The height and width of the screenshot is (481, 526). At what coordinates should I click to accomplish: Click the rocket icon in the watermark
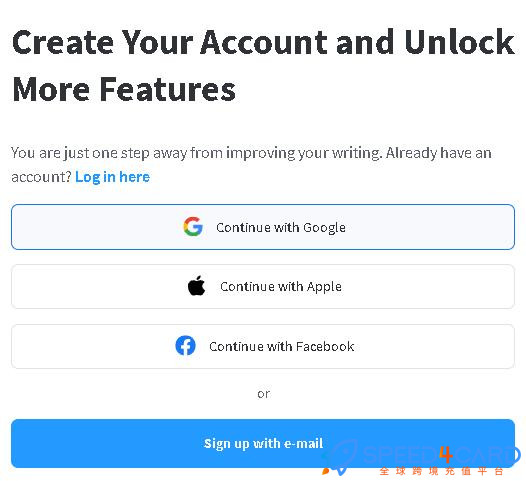click(339, 458)
